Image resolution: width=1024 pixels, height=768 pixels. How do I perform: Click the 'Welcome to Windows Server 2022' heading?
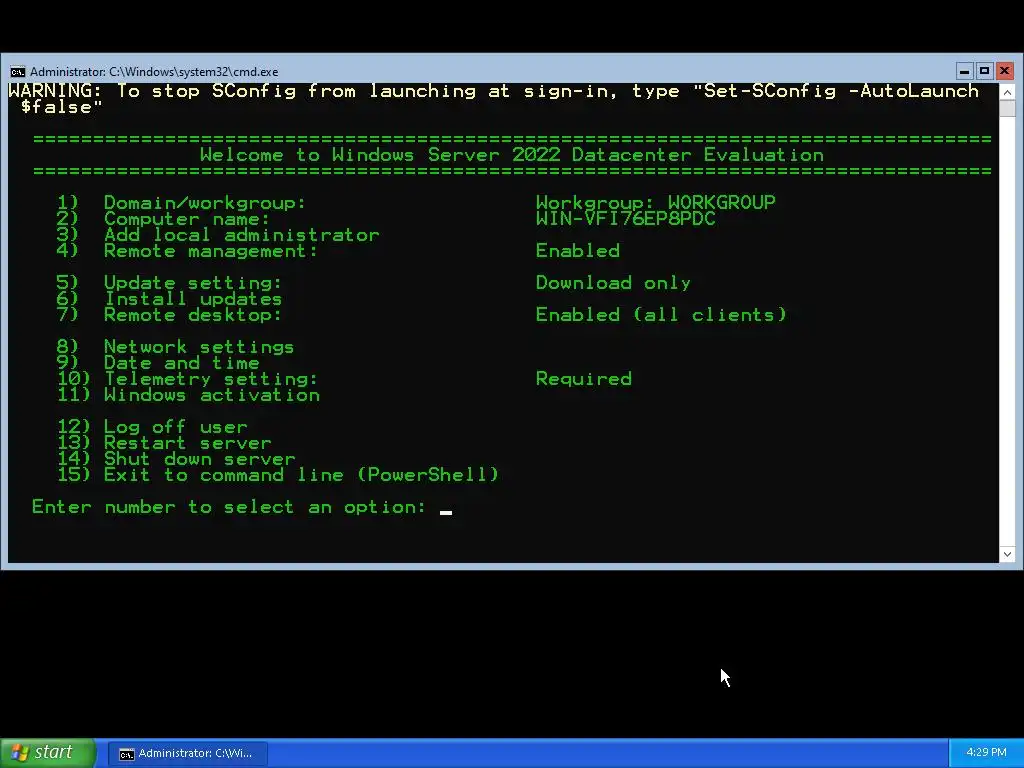(512, 155)
